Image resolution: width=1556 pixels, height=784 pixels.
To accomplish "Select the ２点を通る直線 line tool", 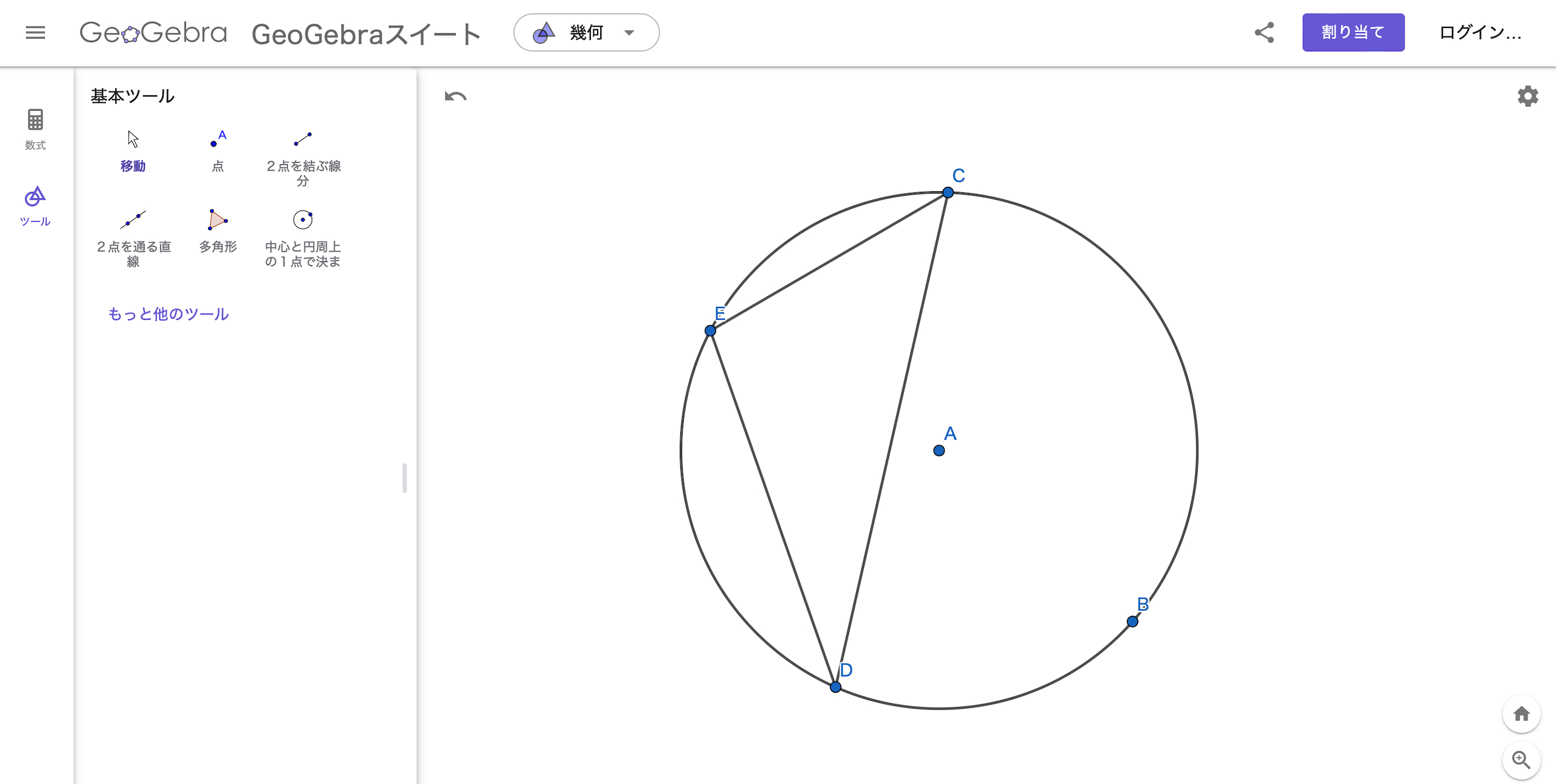I will coord(133,239).
